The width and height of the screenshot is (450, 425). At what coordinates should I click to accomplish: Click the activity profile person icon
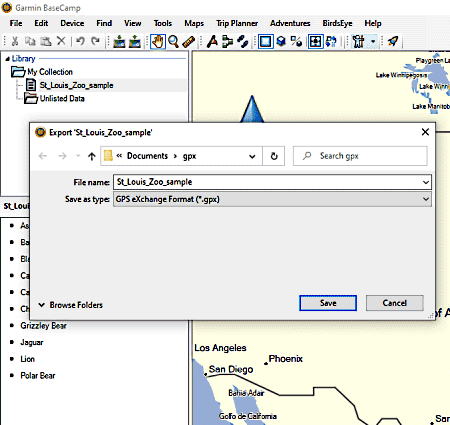[x=359, y=42]
